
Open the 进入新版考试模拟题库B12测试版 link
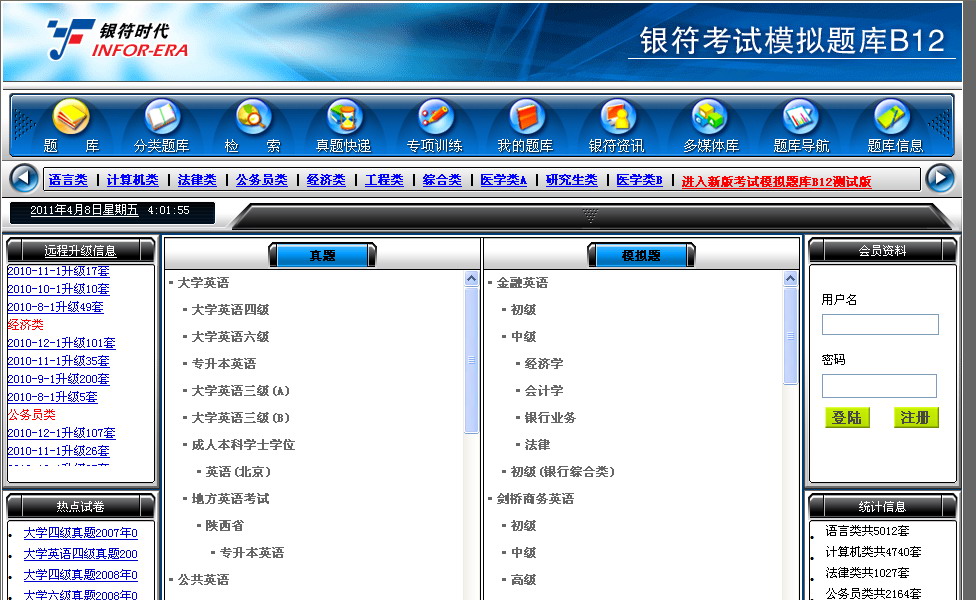[776, 182]
